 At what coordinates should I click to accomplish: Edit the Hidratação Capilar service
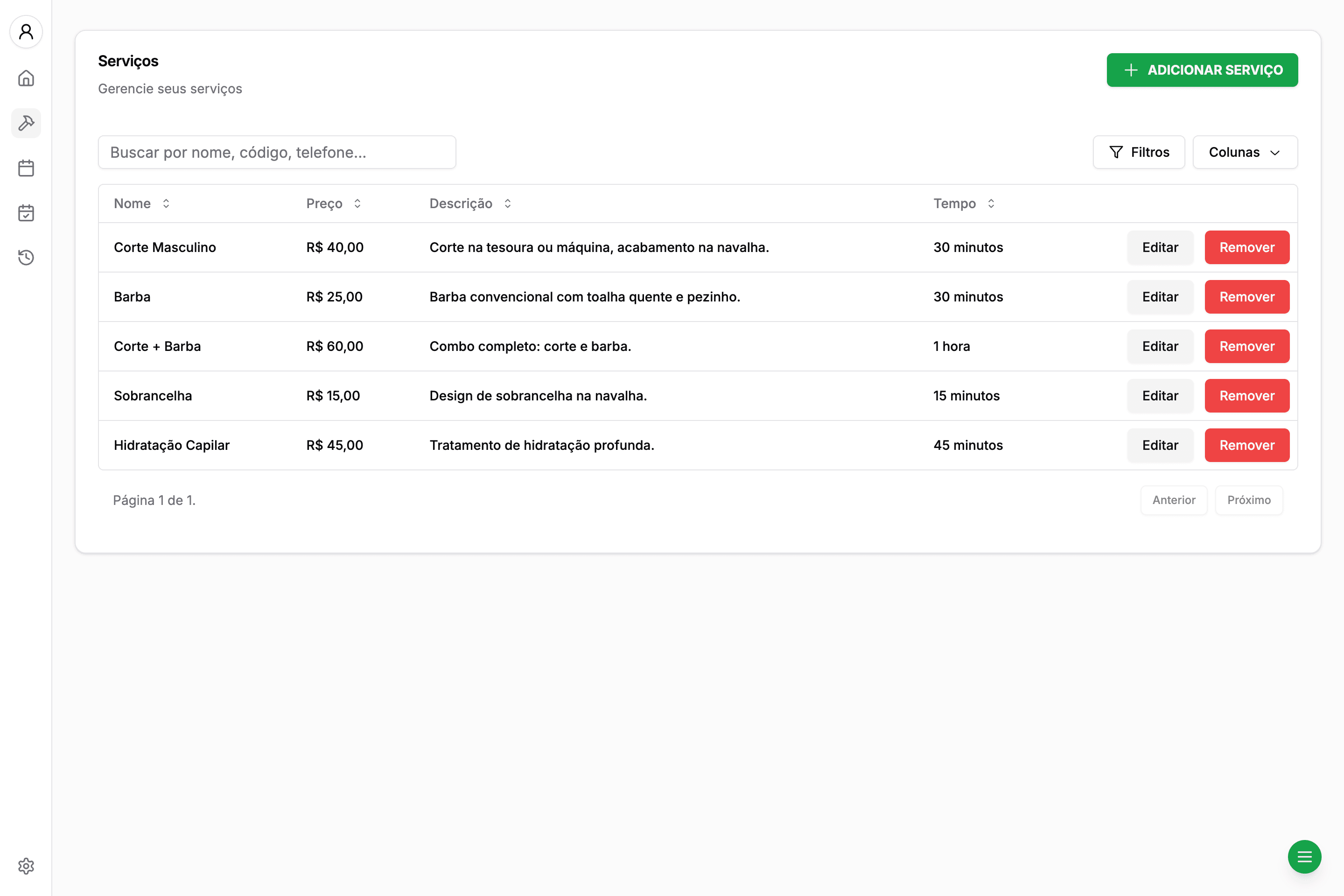coord(1160,445)
